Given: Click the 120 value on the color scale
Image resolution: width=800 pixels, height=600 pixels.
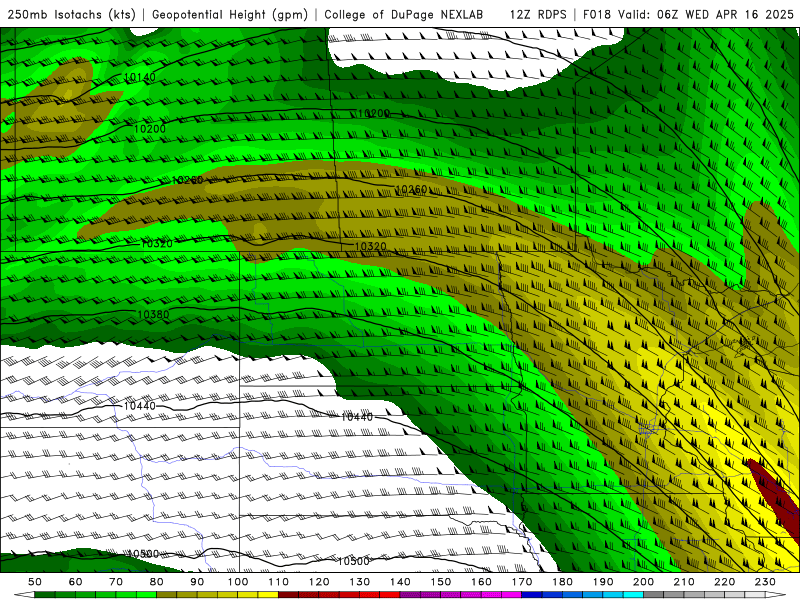Looking at the screenshot, I should coord(319,582).
